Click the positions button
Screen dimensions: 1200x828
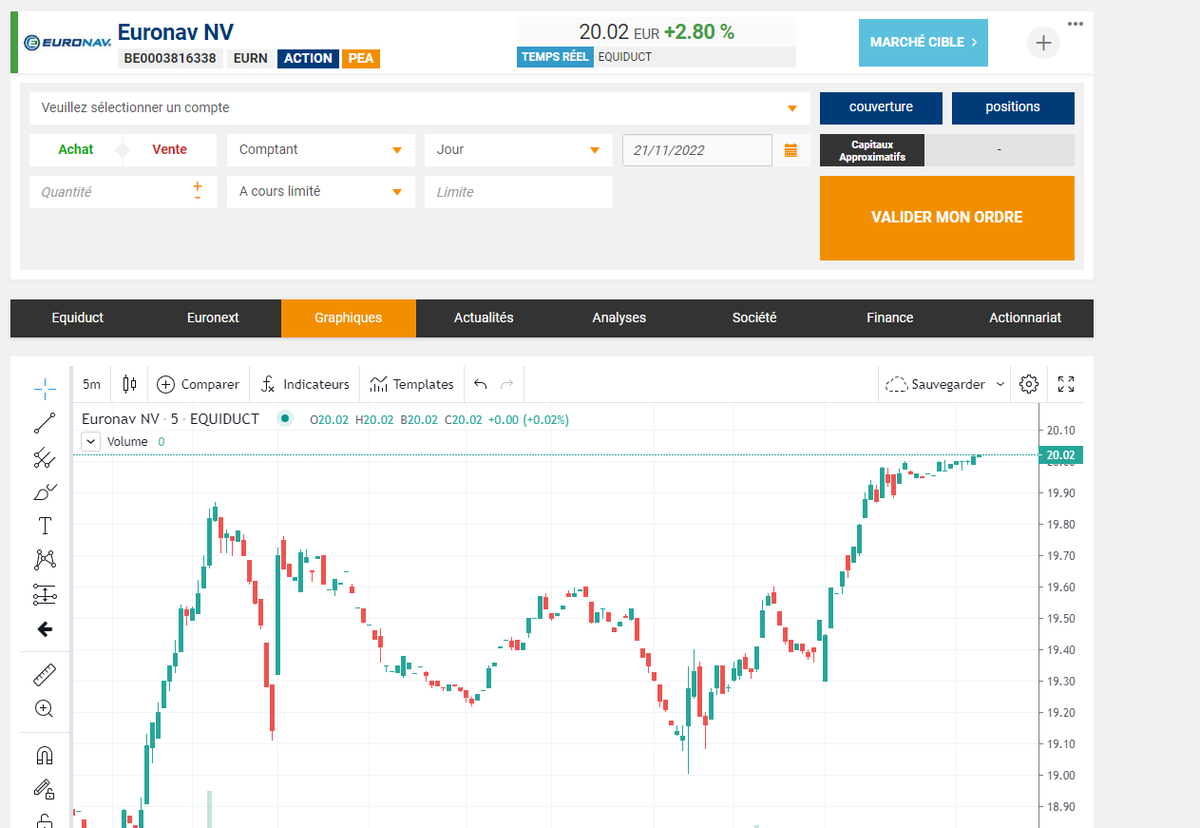[x=1013, y=108]
